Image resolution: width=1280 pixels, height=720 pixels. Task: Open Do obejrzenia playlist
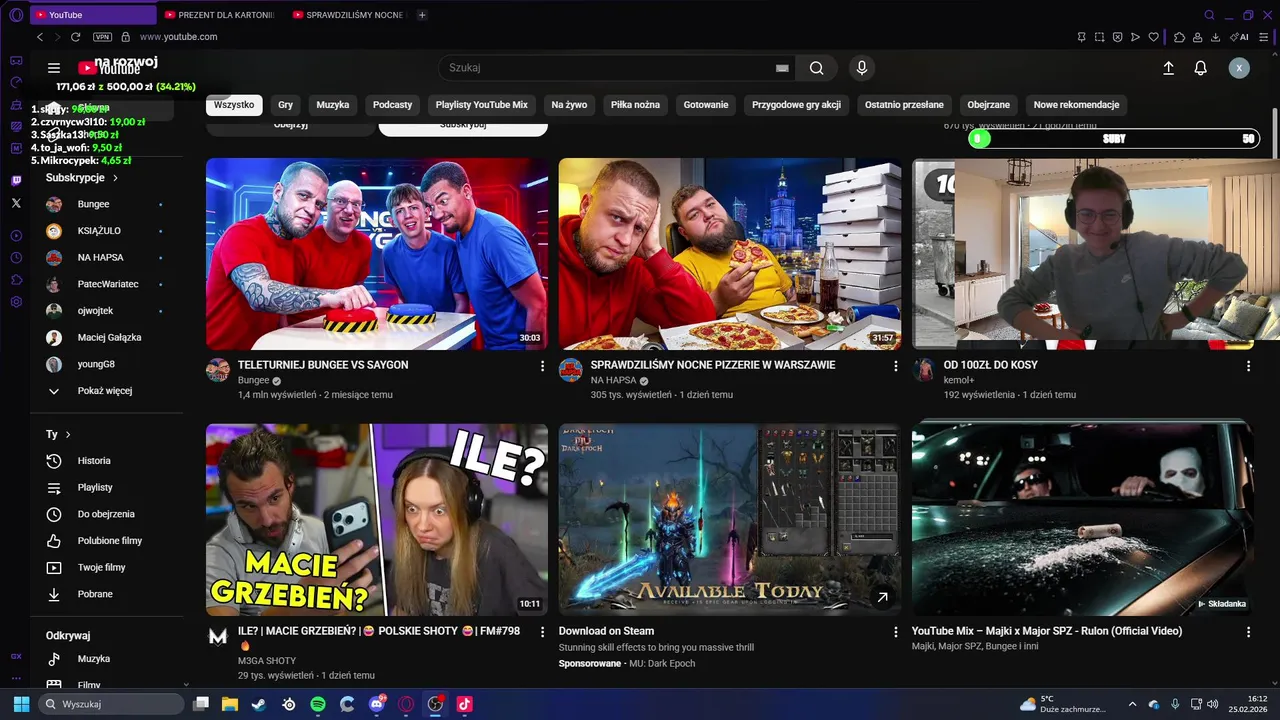tap(106, 514)
